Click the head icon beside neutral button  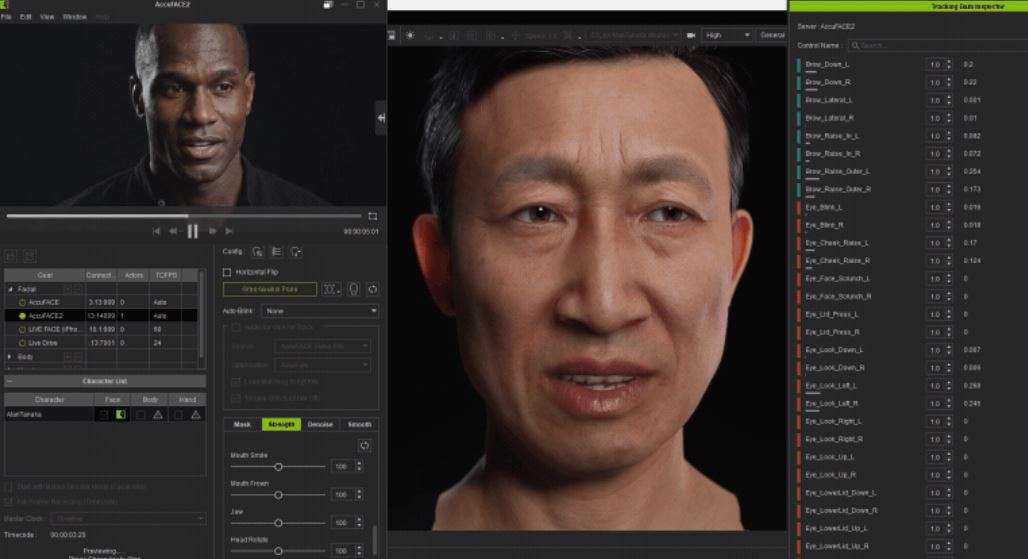click(353, 289)
